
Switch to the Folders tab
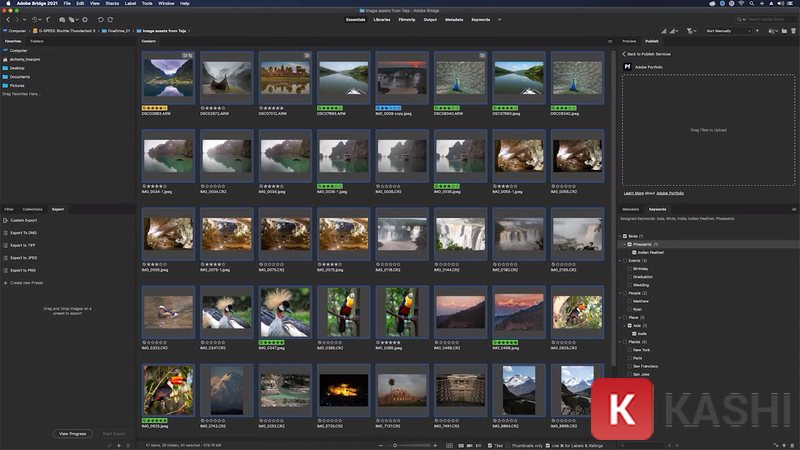pos(37,41)
